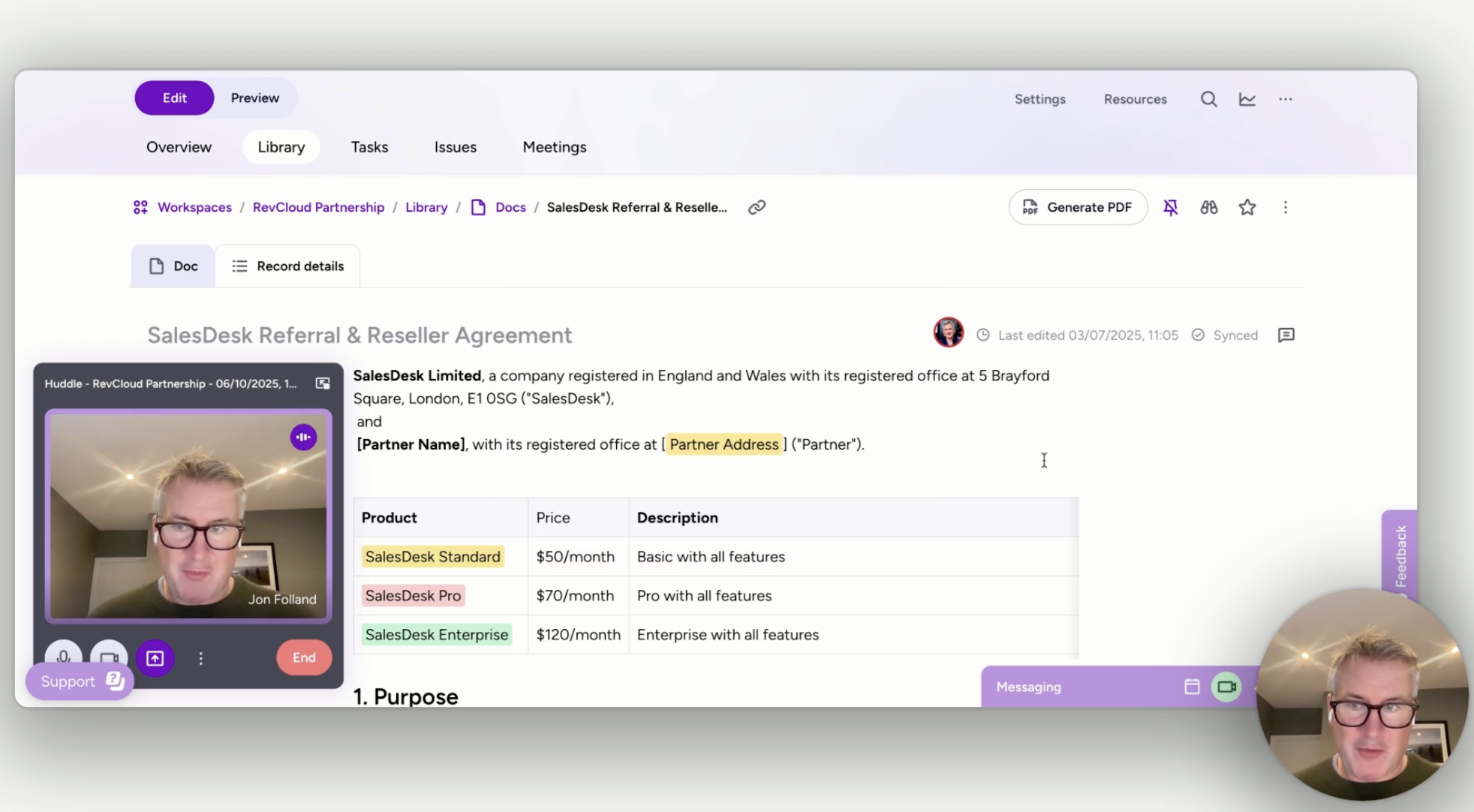Screen dimensions: 1474x812
Task: Open the top bar ellipsis menu
Action: point(1285,99)
